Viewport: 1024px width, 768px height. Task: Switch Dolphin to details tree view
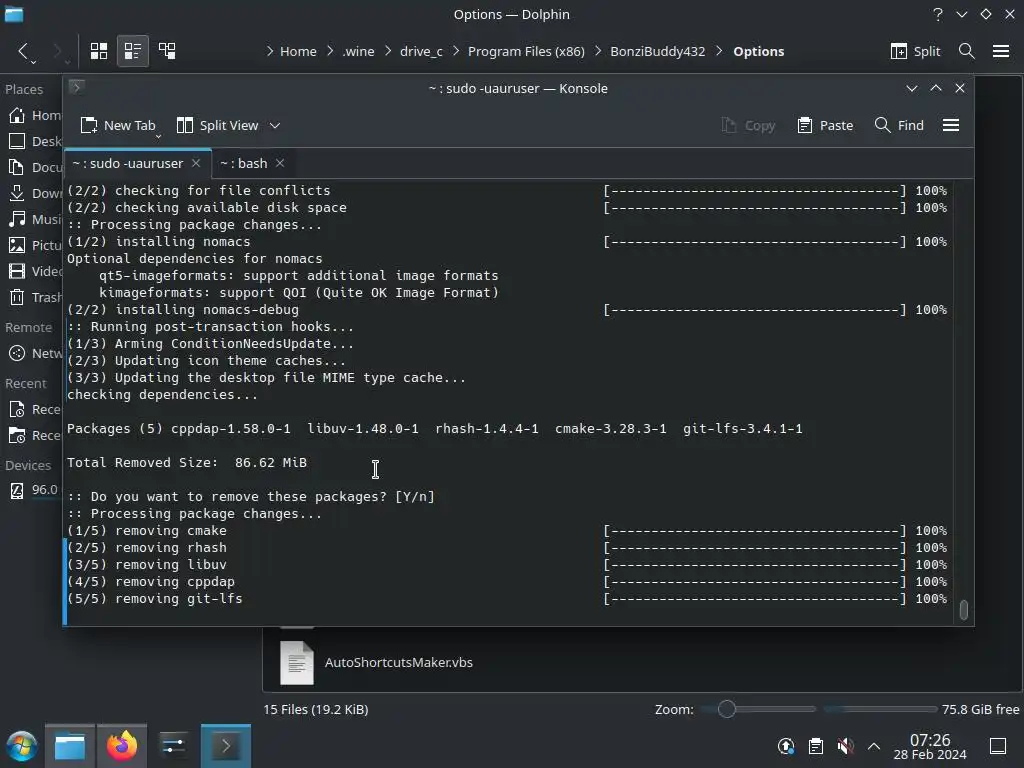(167, 51)
